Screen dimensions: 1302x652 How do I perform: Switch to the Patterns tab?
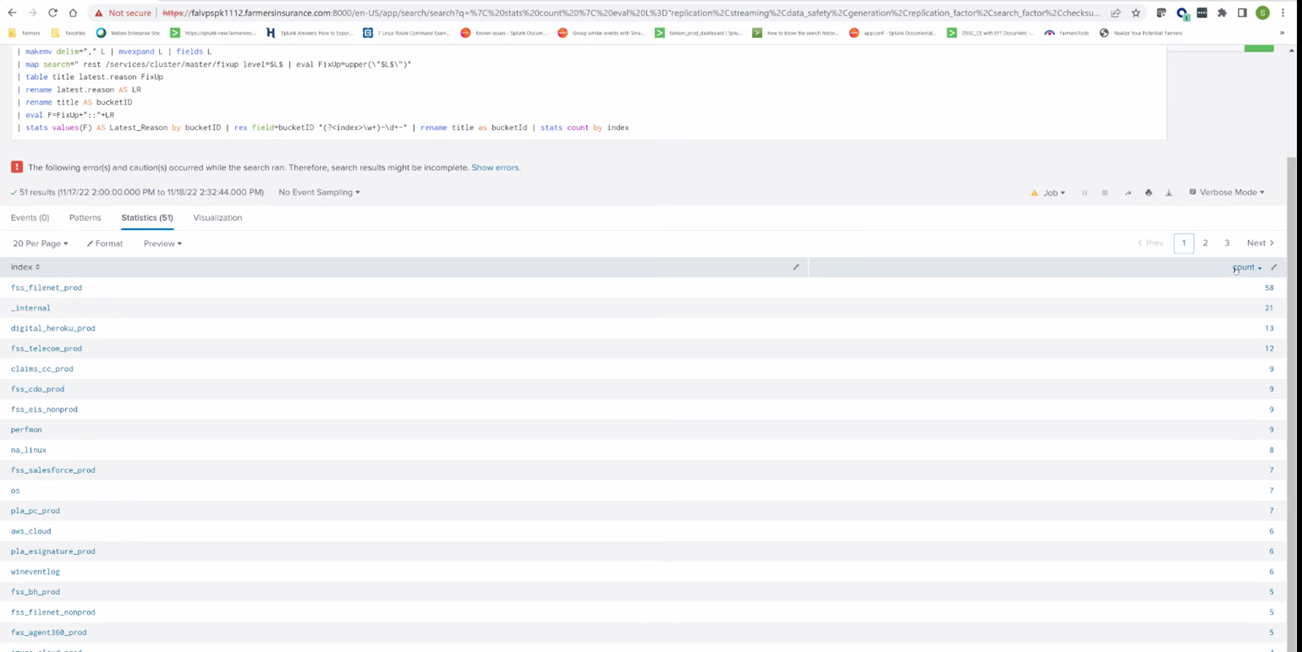click(85, 217)
